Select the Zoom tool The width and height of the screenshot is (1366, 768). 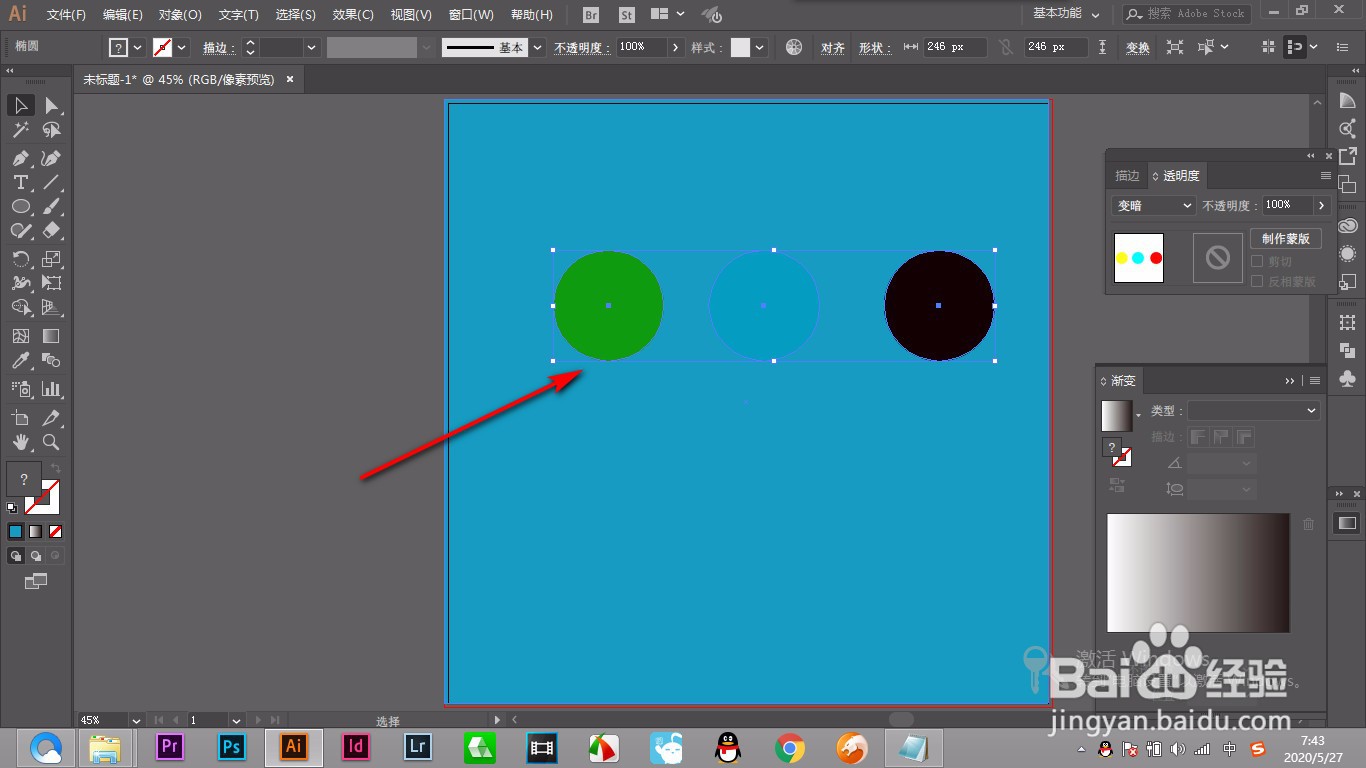(51, 442)
